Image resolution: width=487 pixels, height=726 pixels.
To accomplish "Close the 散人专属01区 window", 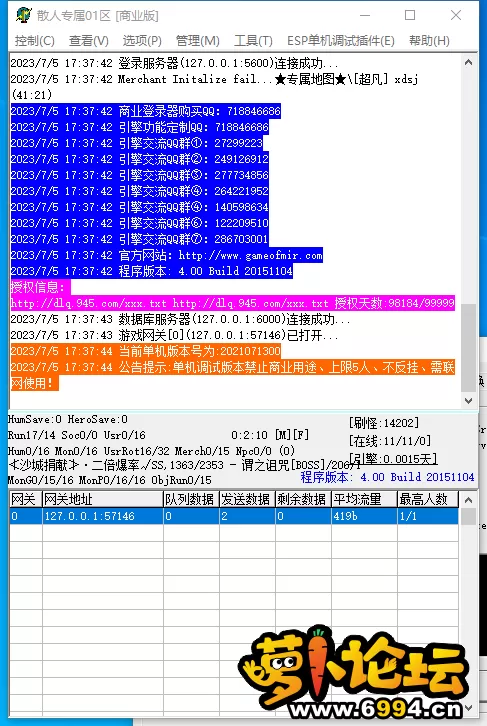I will [x=456, y=15].
